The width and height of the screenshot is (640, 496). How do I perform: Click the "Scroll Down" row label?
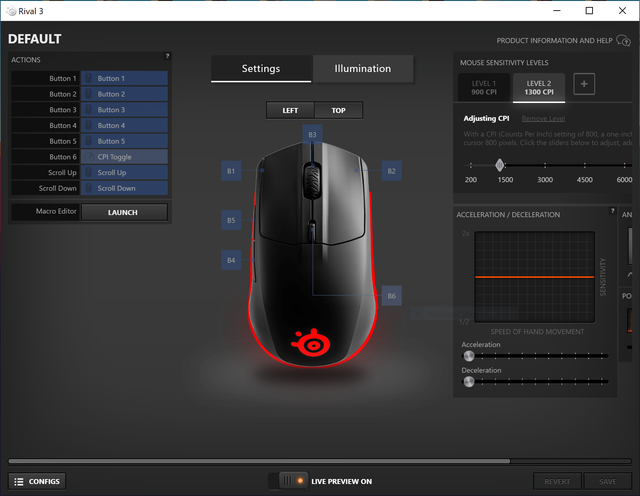click(x=58, y=188)
